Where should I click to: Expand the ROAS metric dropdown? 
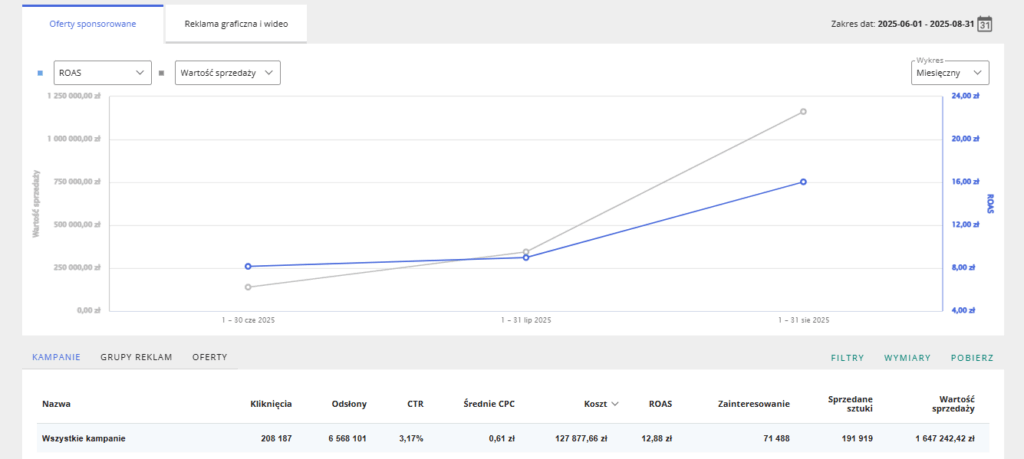pos(100,73)
